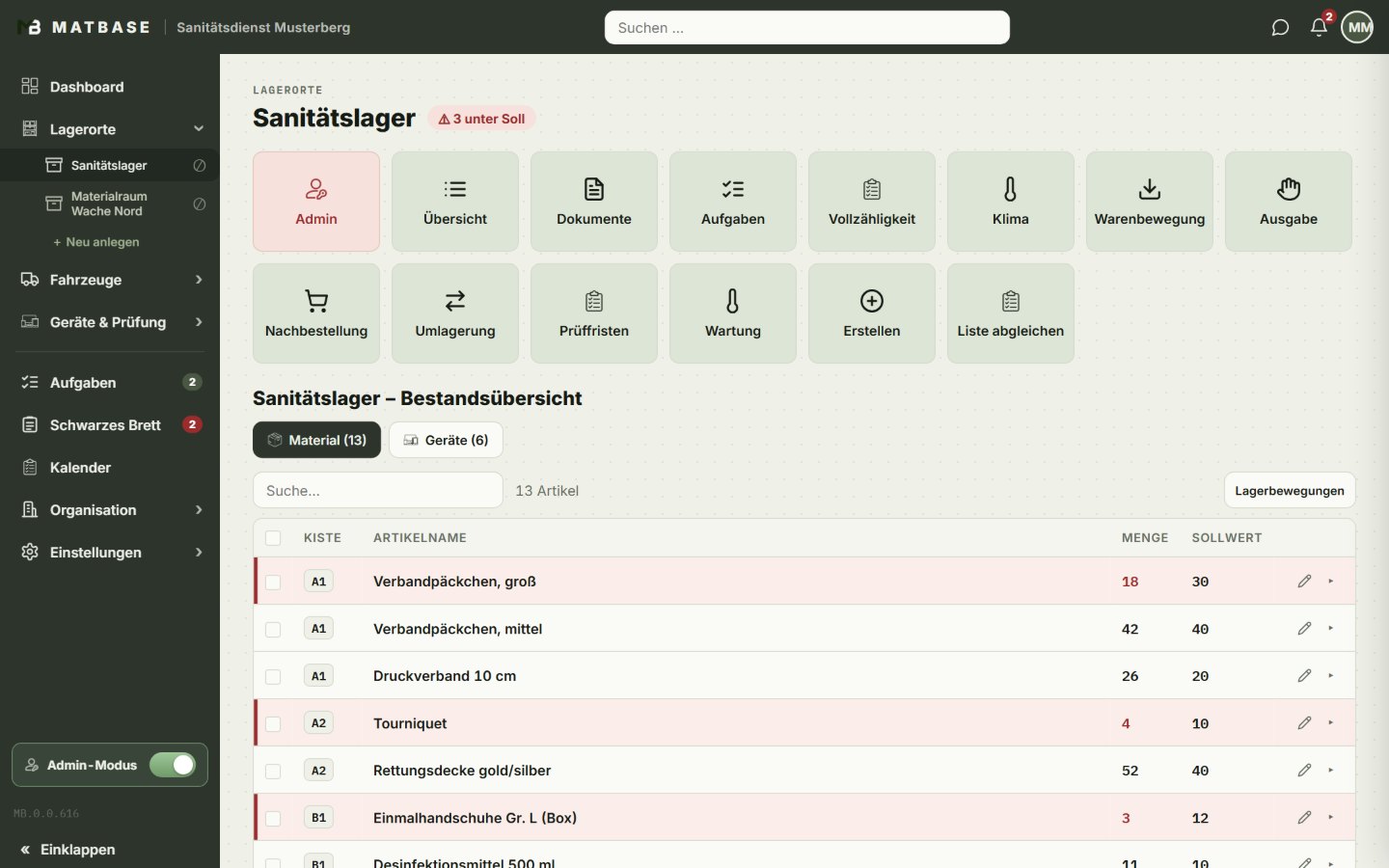This screenshot has height=868, width=1389.
Task: Click the Lagerbewegungen button
Action: (x=1290, y=490)
